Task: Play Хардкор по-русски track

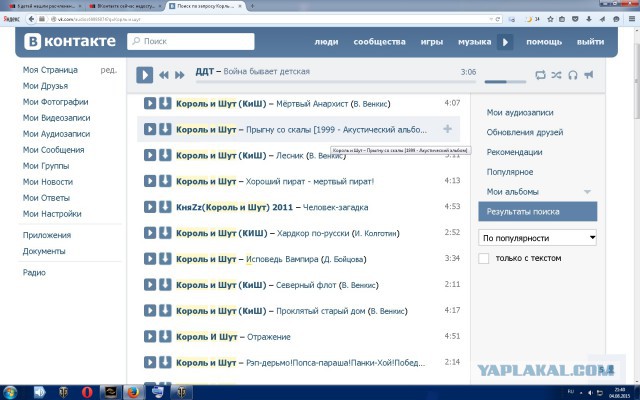Action: tap(150, 233)
